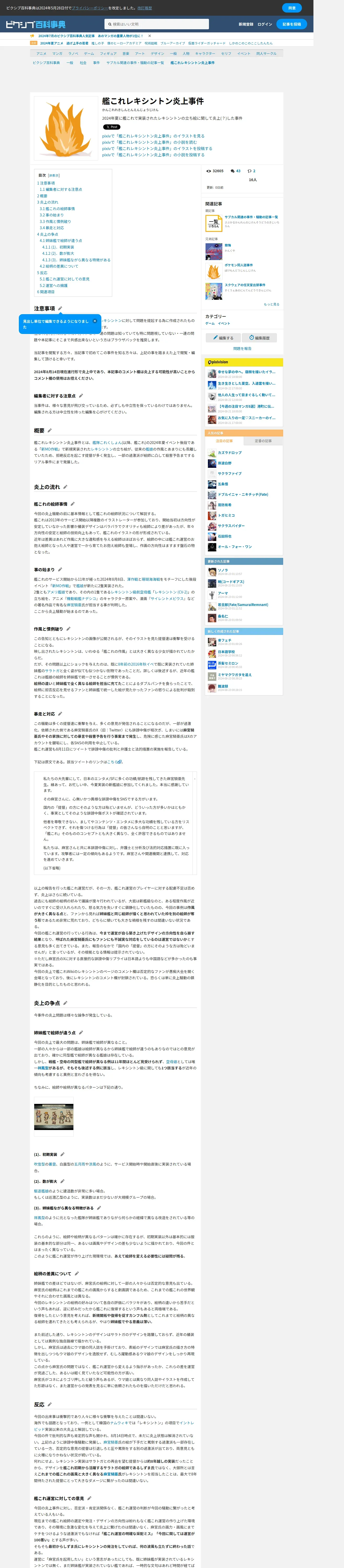Click the 問題を報告 report link
Viewport: 344px width, 1568px height.
(x=242, y=349)
